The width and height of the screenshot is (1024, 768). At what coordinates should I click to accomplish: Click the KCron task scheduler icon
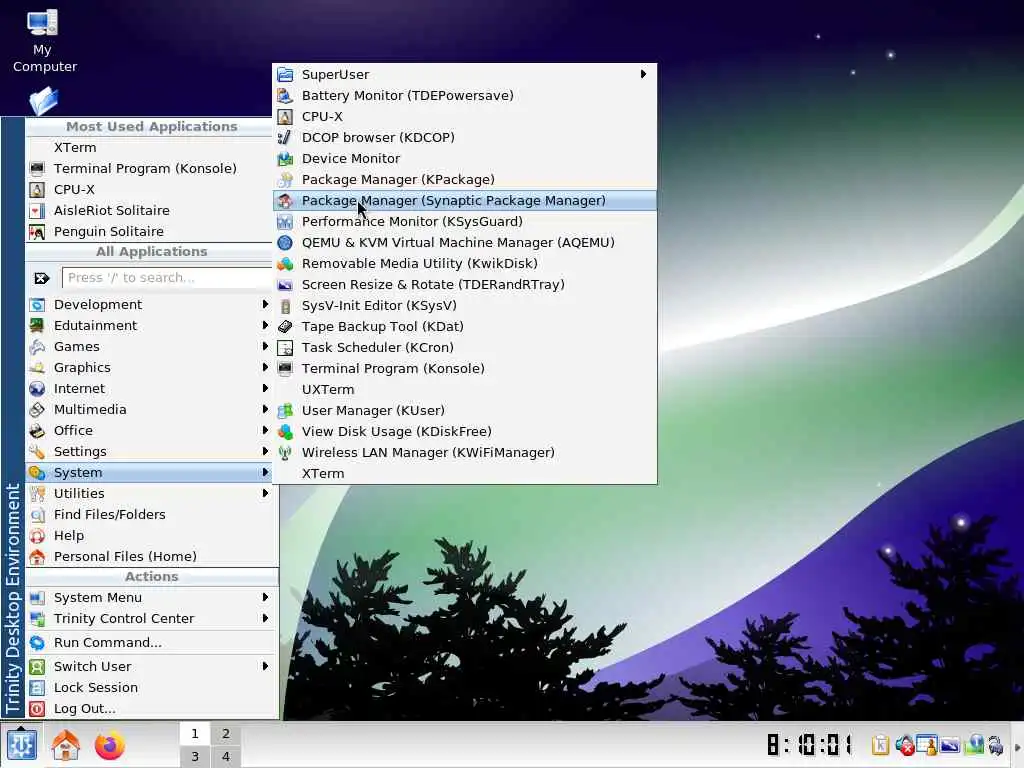tap(285, 347)
